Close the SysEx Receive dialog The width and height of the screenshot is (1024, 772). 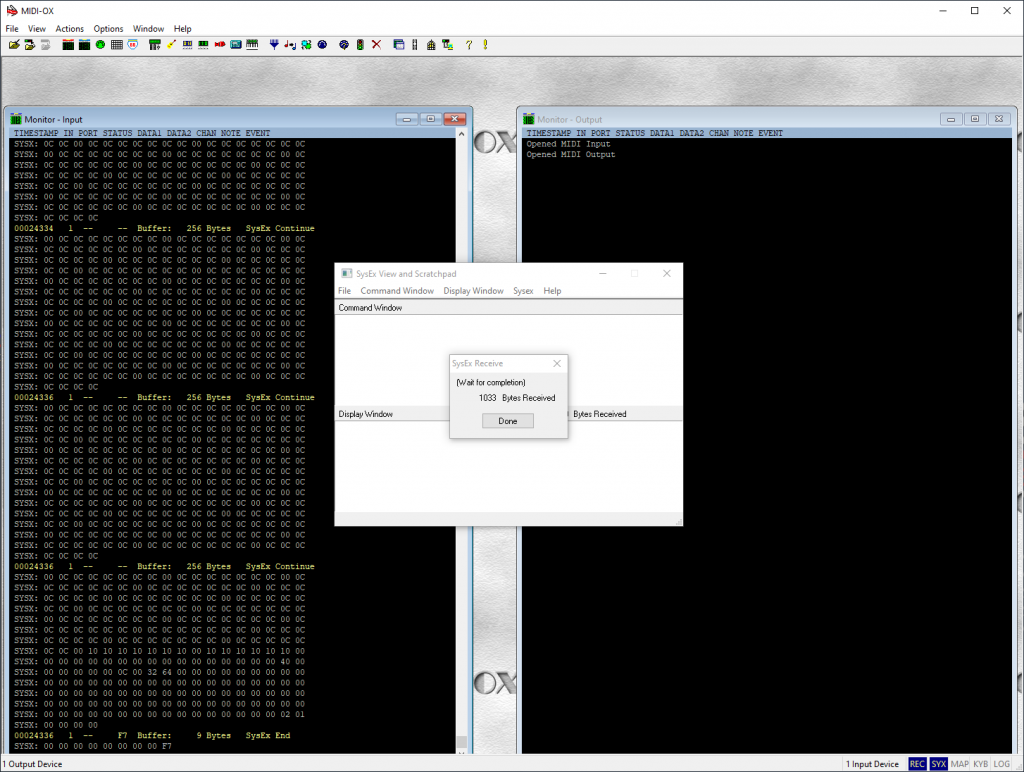coord(557,364)
